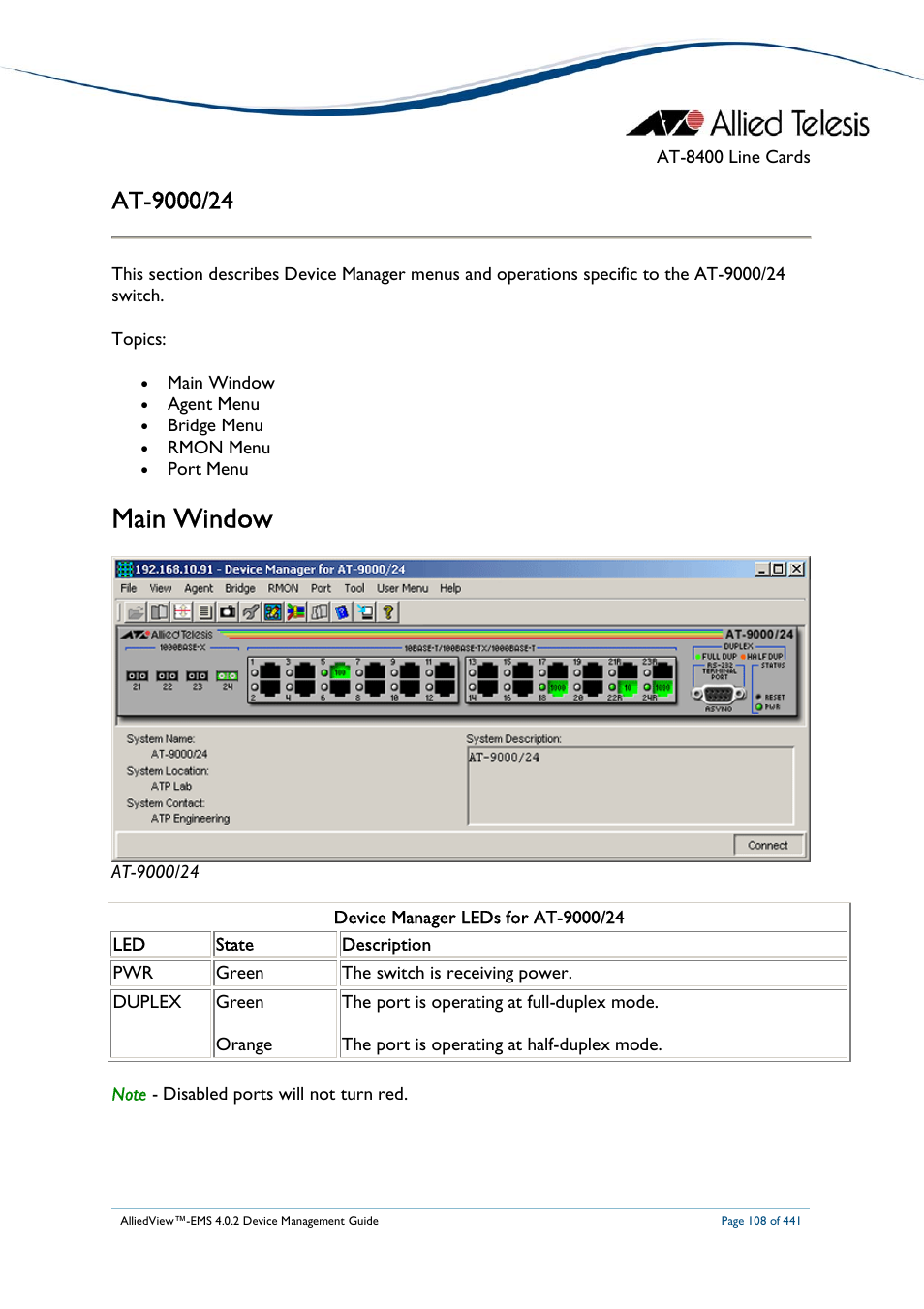Click the PWR cell in LED table
This screenshot has width=924, height=1309.
161,973
